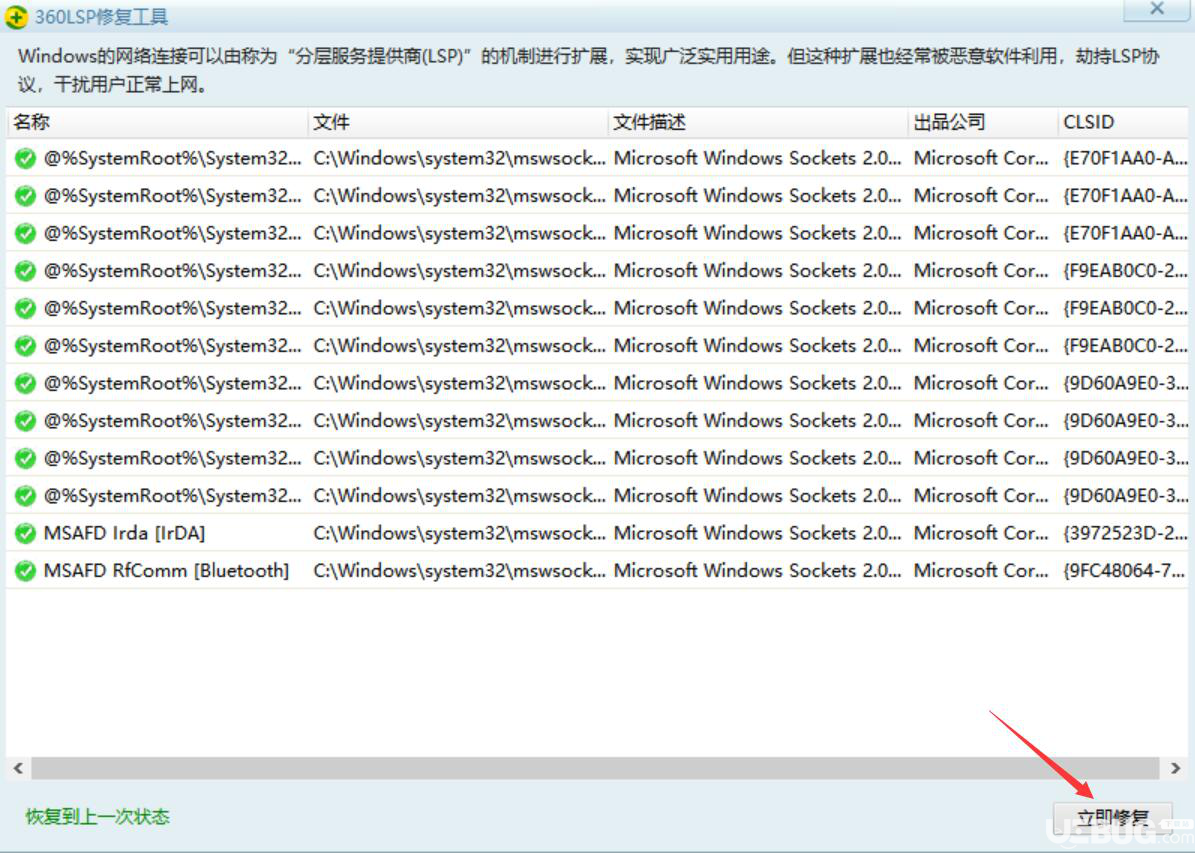Click the horizontal scrollbar thumb
This screenshot has width=1195, height=853.
pyautogui.click(x=595, y=768)
